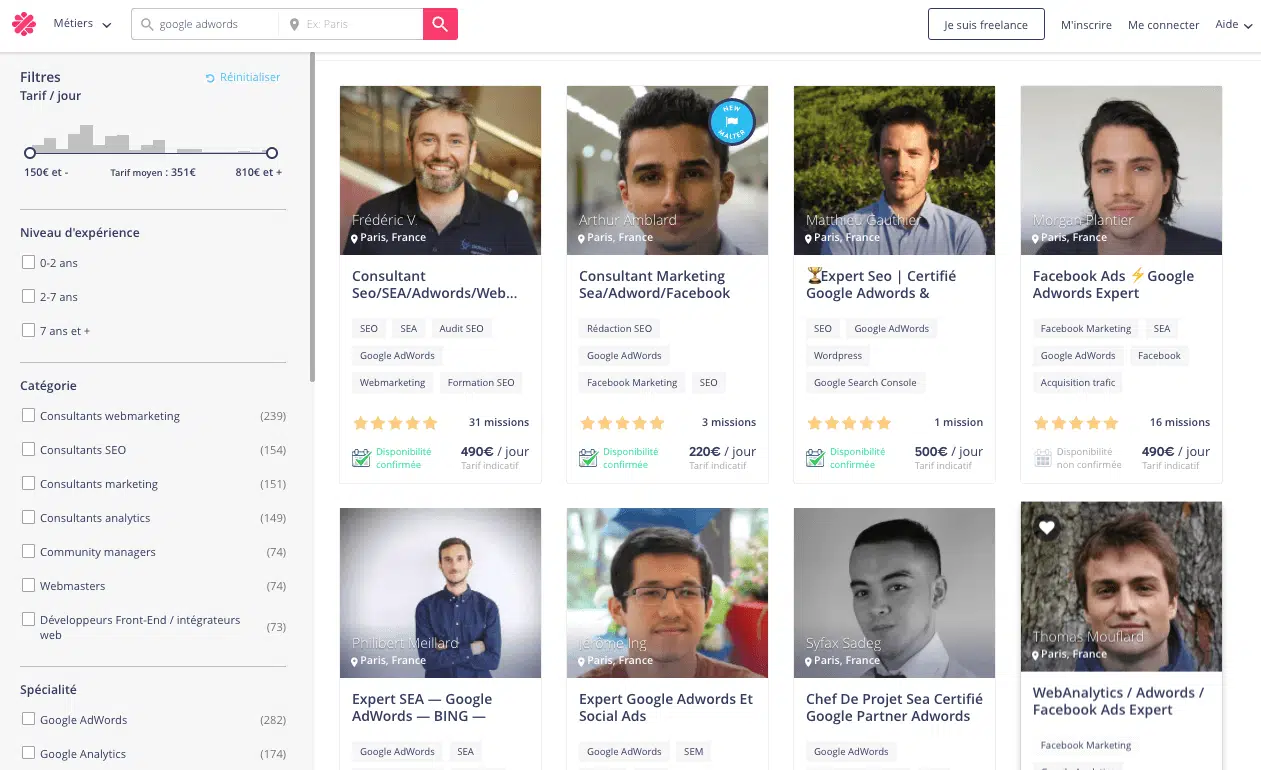Click the left handle of the price slider
This screenshot has height=770, width=1261.
(x=30, y=153)
